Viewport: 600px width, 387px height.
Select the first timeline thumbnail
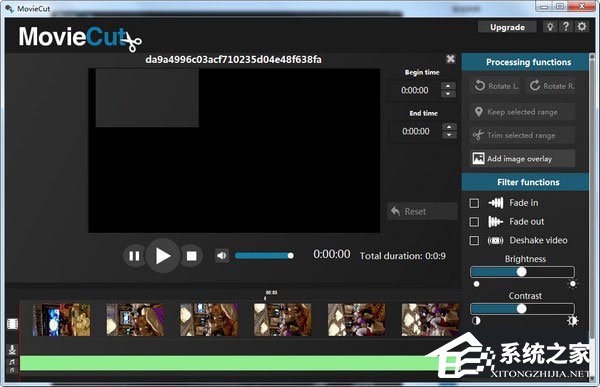(62, 320)
